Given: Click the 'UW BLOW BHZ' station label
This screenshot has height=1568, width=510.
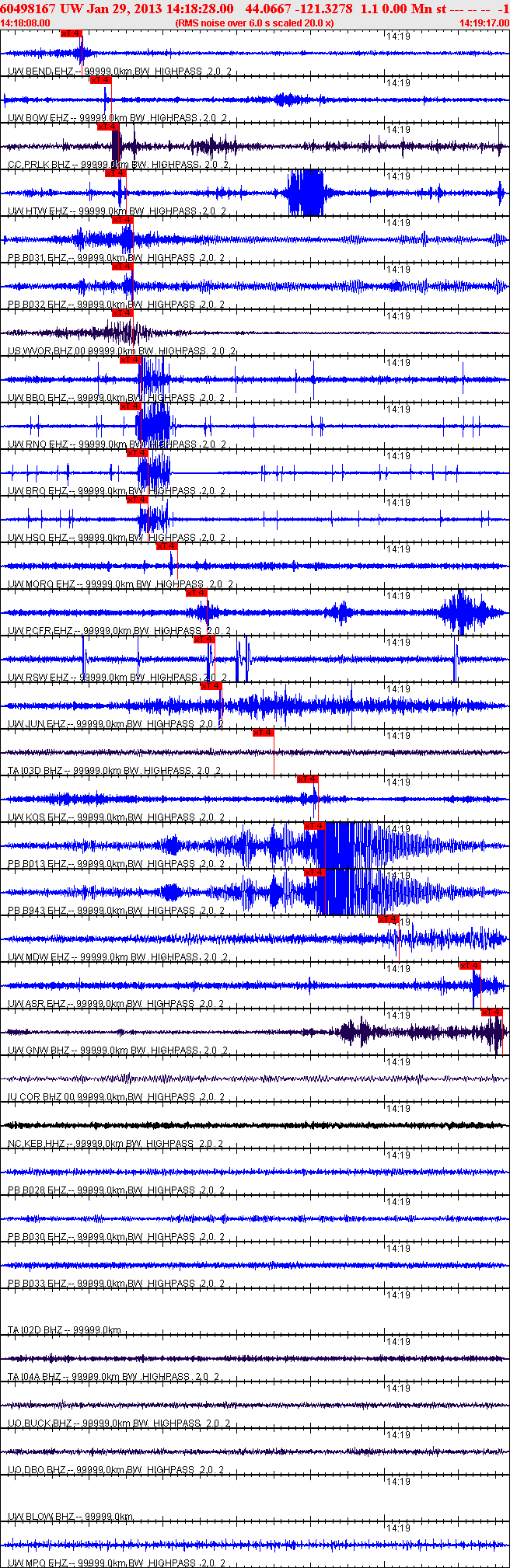Looking at the screenshot, I should [x=41, y=1517].
